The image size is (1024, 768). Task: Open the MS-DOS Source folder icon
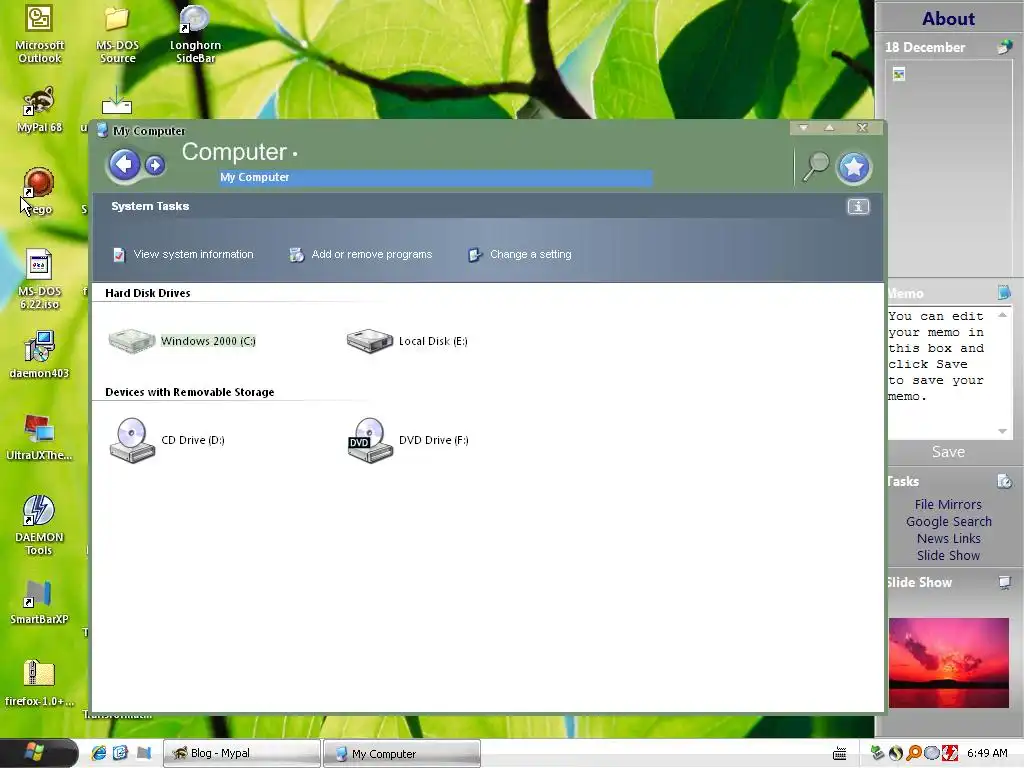pyautogui.click(x=118, y=34)
